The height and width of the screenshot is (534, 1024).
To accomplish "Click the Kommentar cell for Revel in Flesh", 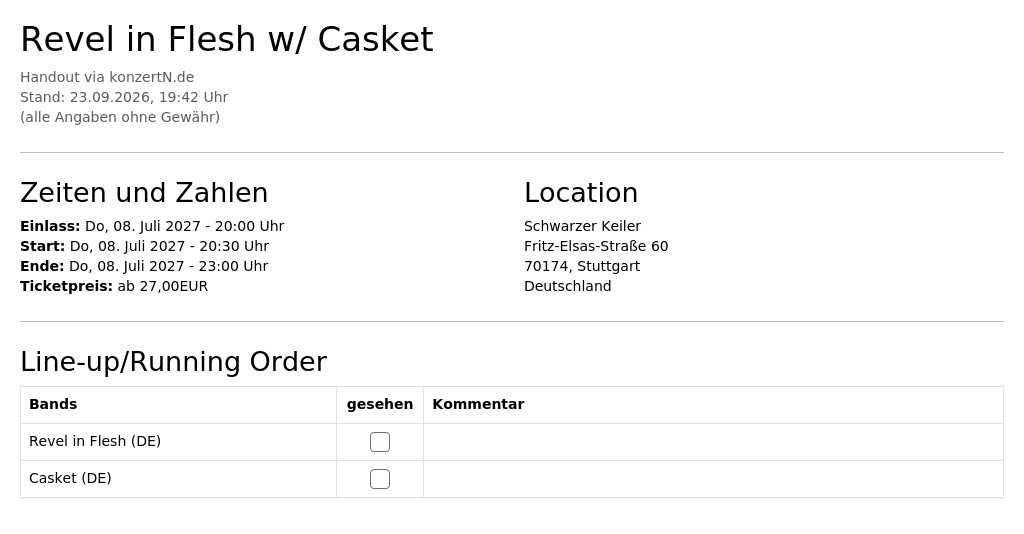I will point(713,442).
